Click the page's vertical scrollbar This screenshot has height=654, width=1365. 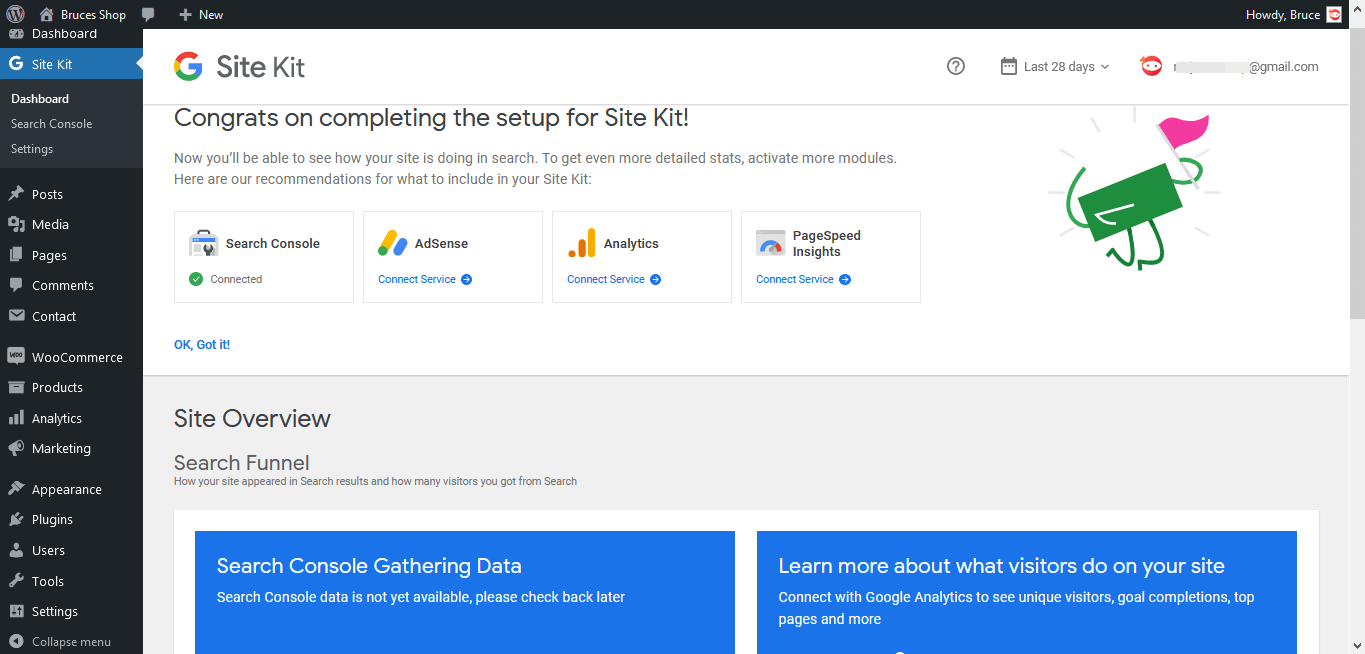[x=1357, y=175]
